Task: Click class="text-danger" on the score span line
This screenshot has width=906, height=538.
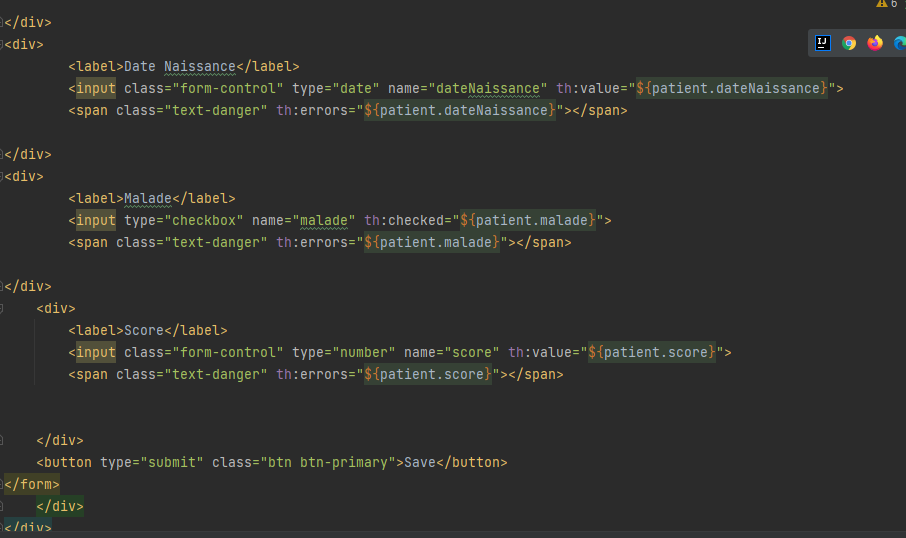Action: coord(192,374)
